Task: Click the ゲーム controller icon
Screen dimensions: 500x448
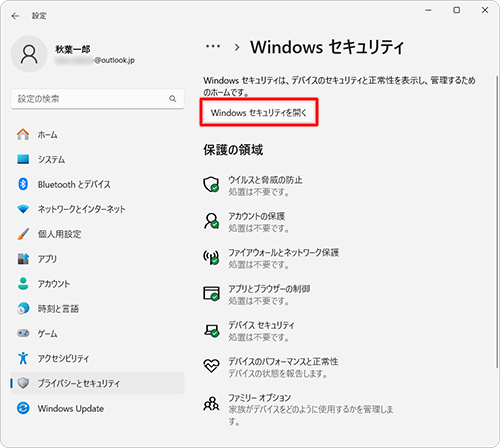Action: point(23,333)
